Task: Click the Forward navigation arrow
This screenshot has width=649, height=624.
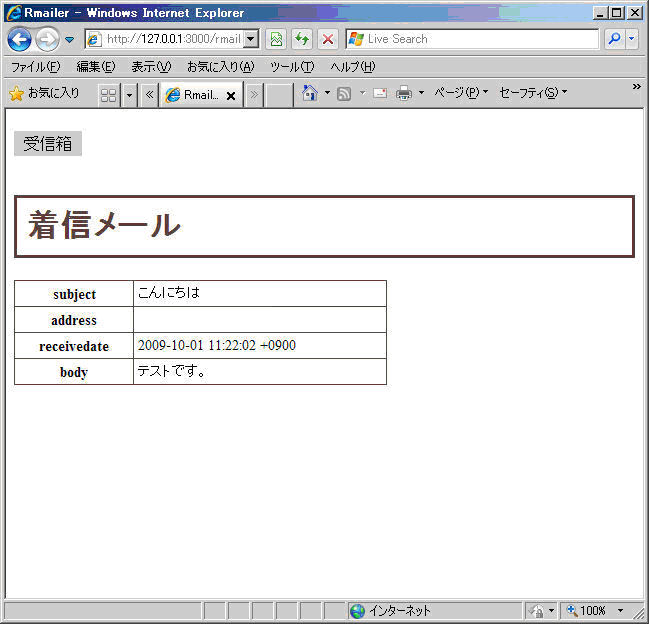Action: coord(47,40)
